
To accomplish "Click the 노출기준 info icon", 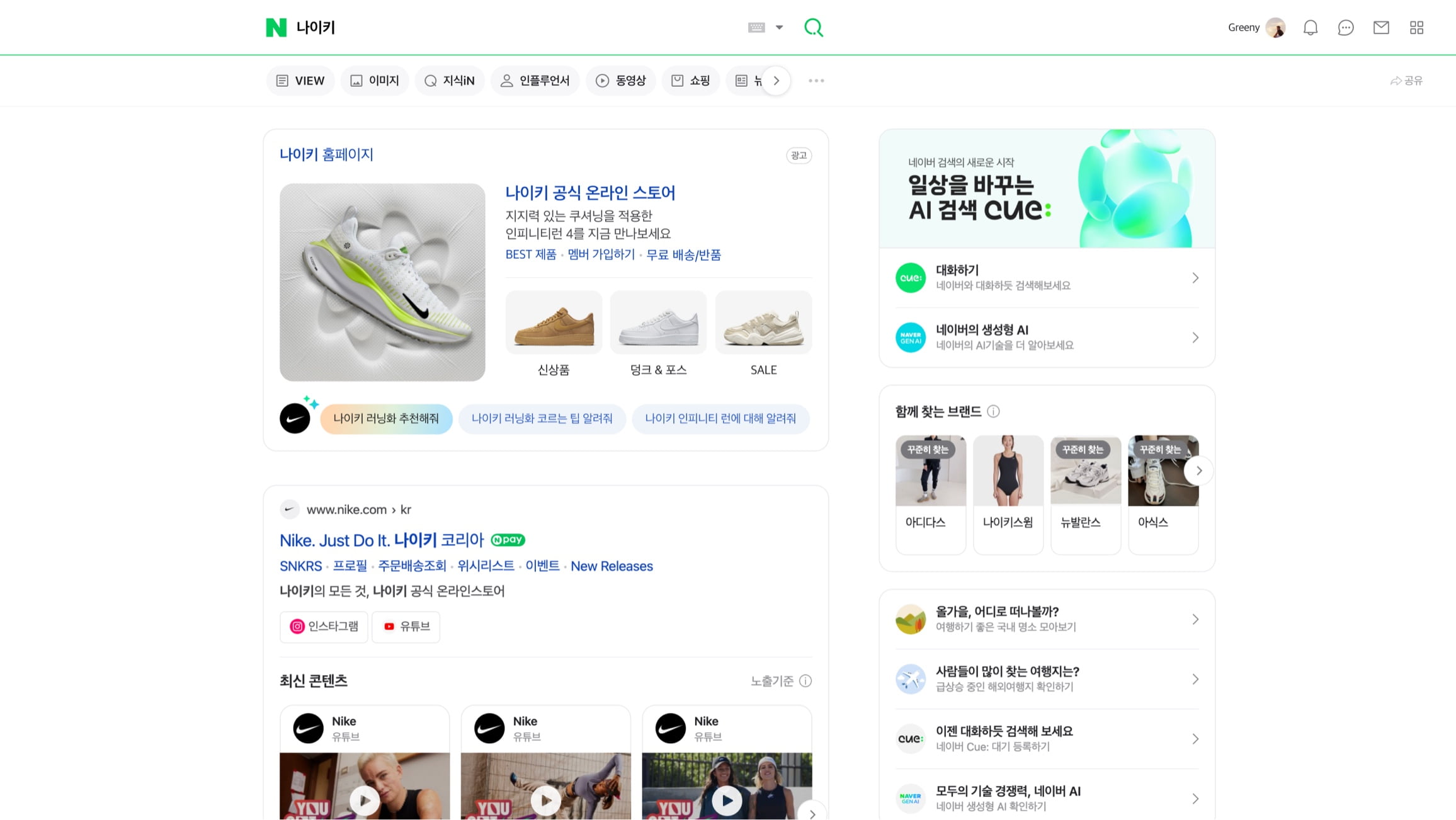I will 805,681.
